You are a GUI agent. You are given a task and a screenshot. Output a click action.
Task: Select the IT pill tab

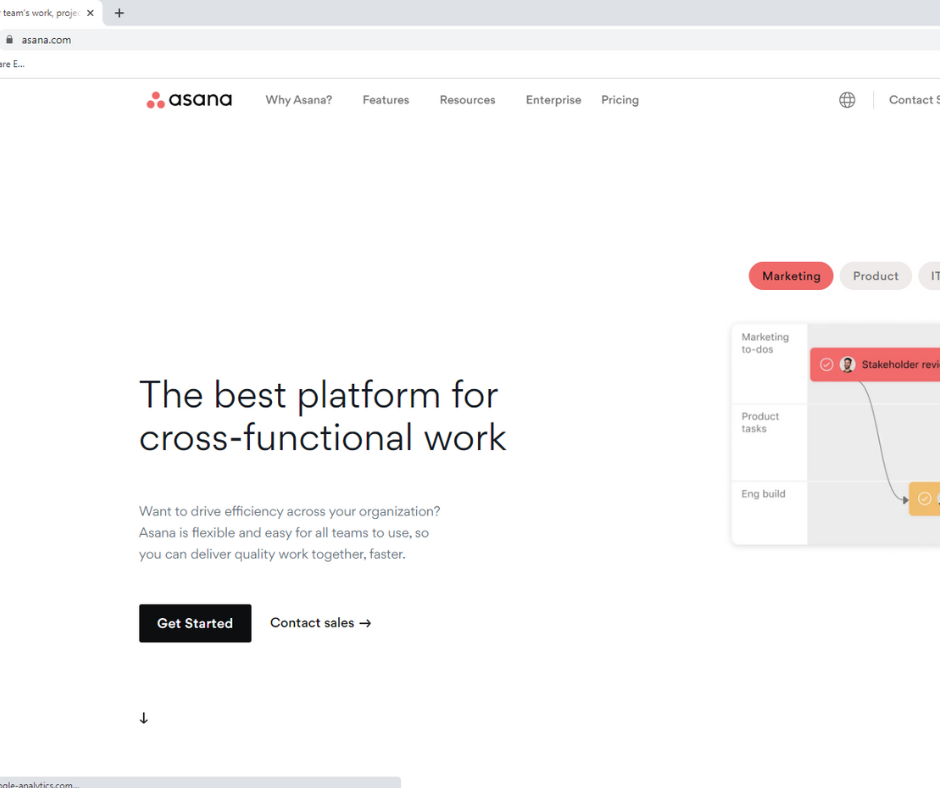[930, 276]
